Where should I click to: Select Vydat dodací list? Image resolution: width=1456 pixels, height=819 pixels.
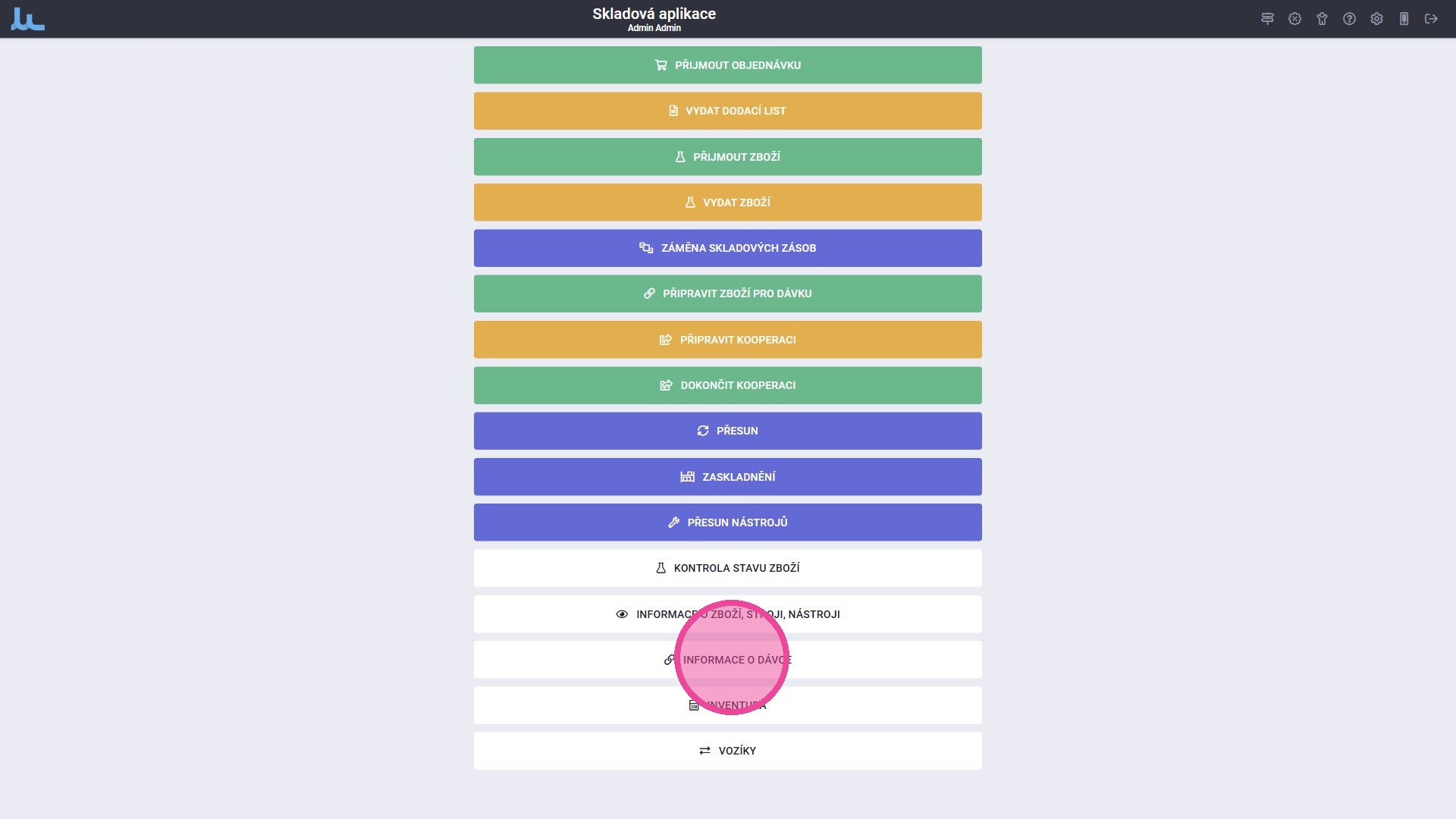[x=727, y=111]
